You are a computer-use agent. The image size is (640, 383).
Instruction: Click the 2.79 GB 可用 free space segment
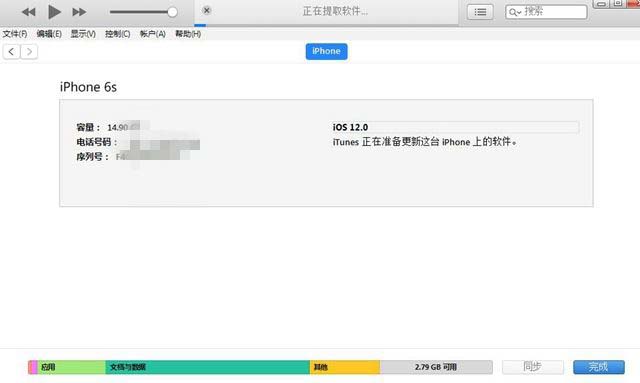pyautogui.click(x=436, y=367)
